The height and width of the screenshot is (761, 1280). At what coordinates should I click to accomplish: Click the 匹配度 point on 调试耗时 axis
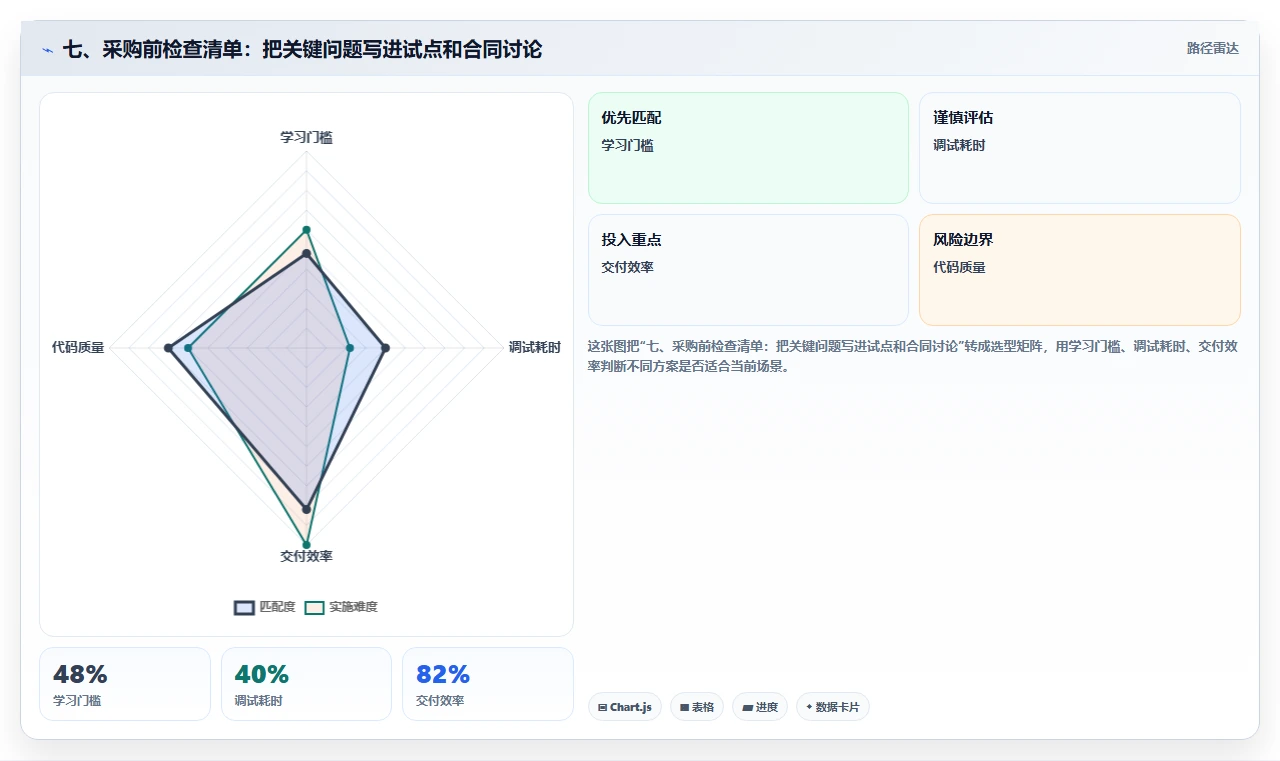tap(385, 348)
